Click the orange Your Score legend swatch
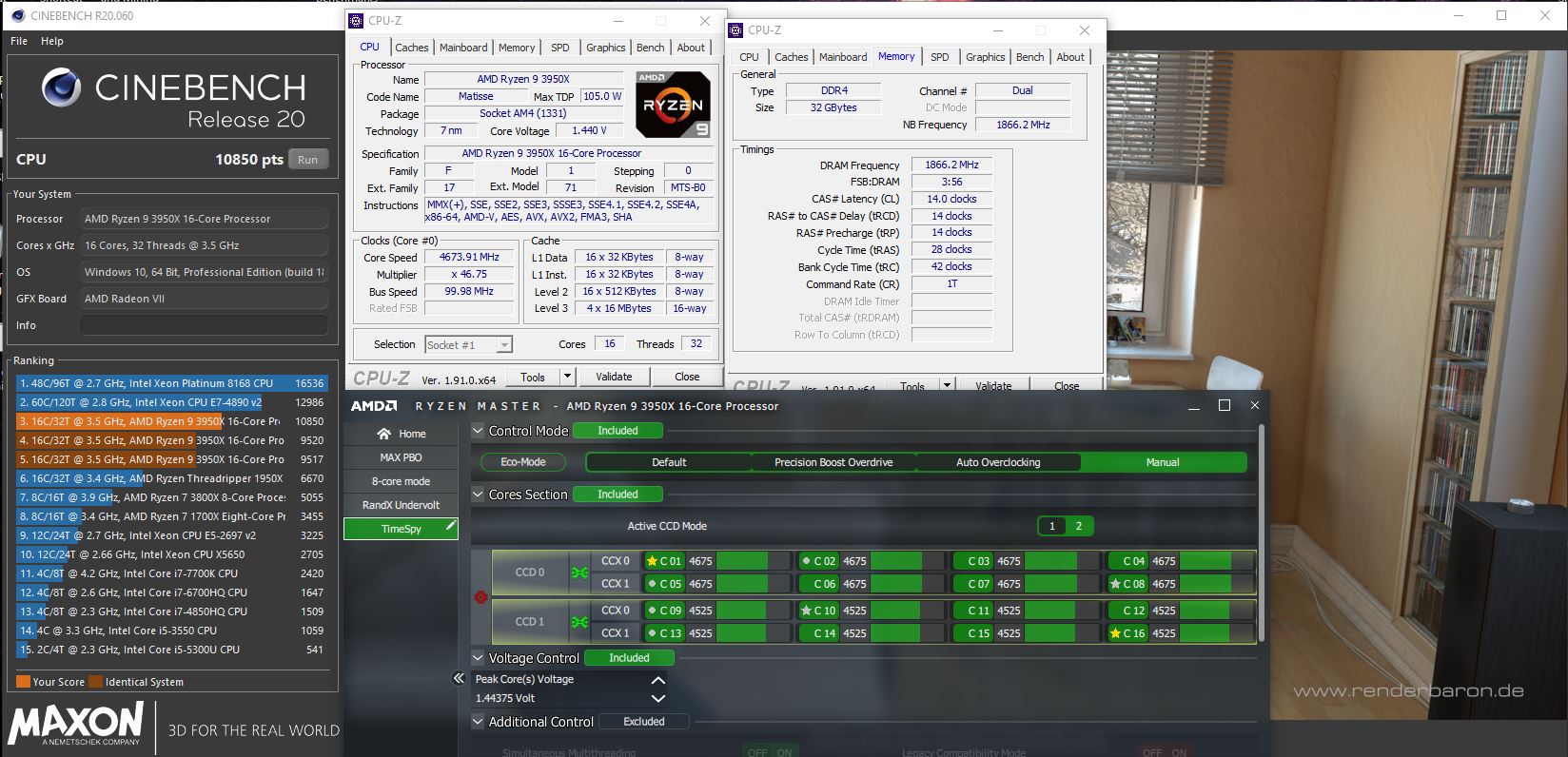The width and height of the screenshot is (1568, 757). (x=23, y=682)
